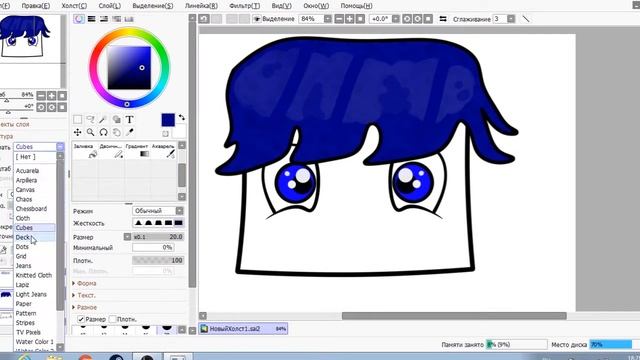Open the Выделение(S) menu
Viewport: 640px width, 360px height.
[153, 6]
